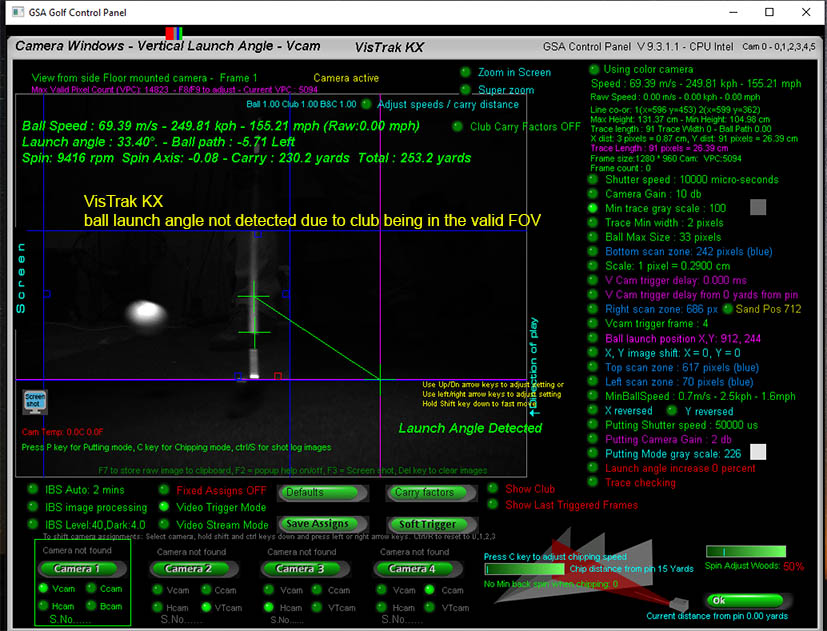Enable Video Trigger Mode
This screenshot has width=827, height=631.
(x=164, y=507)
